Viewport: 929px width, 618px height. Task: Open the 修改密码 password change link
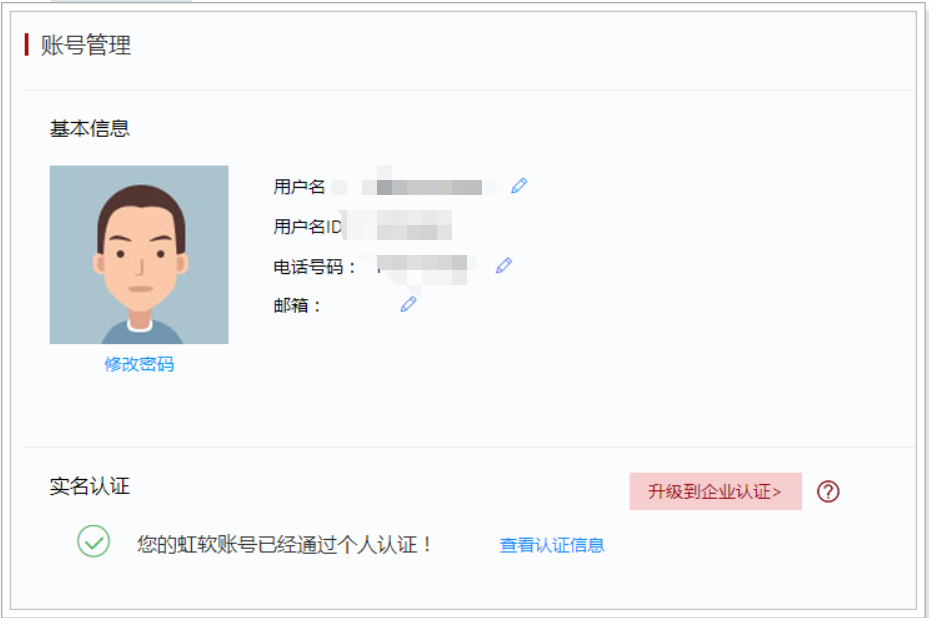(139, 362)
